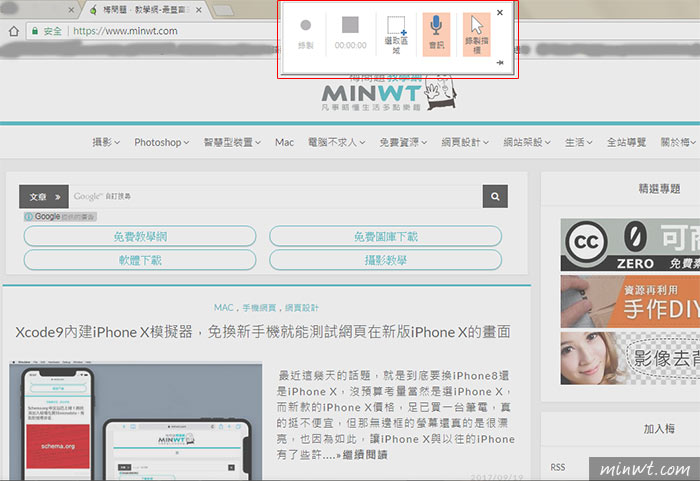
Task: Open a new browser tab
Action: [222, 10]
